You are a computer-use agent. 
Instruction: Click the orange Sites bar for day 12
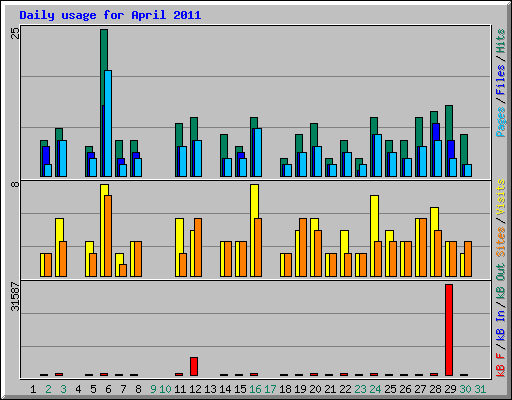tap(198, 247)
